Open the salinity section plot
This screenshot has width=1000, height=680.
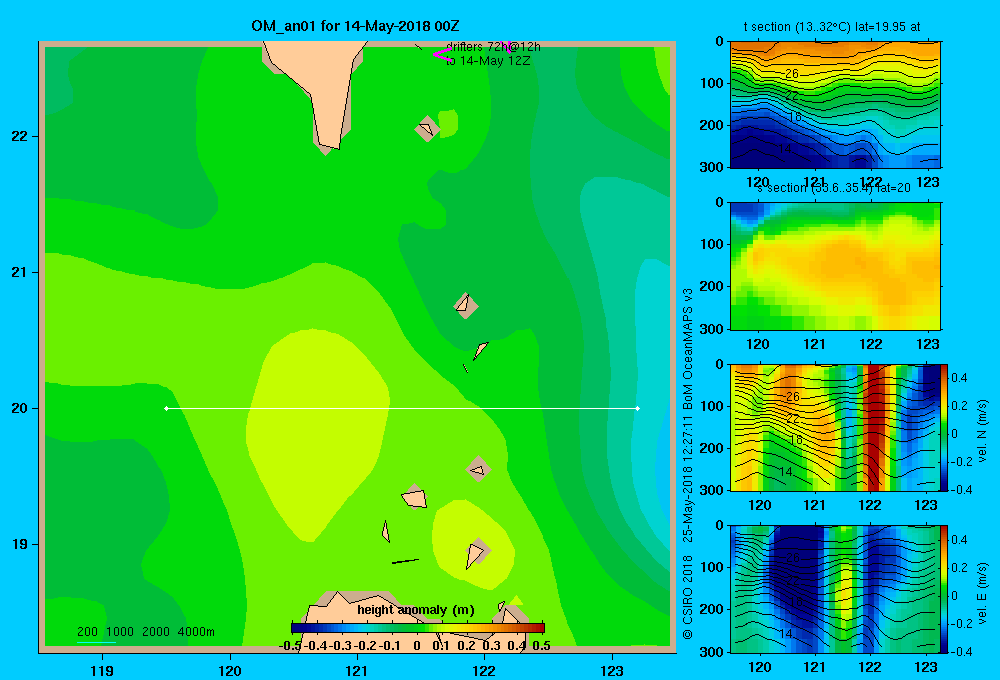pyautogui.click(x=835, y=266)
